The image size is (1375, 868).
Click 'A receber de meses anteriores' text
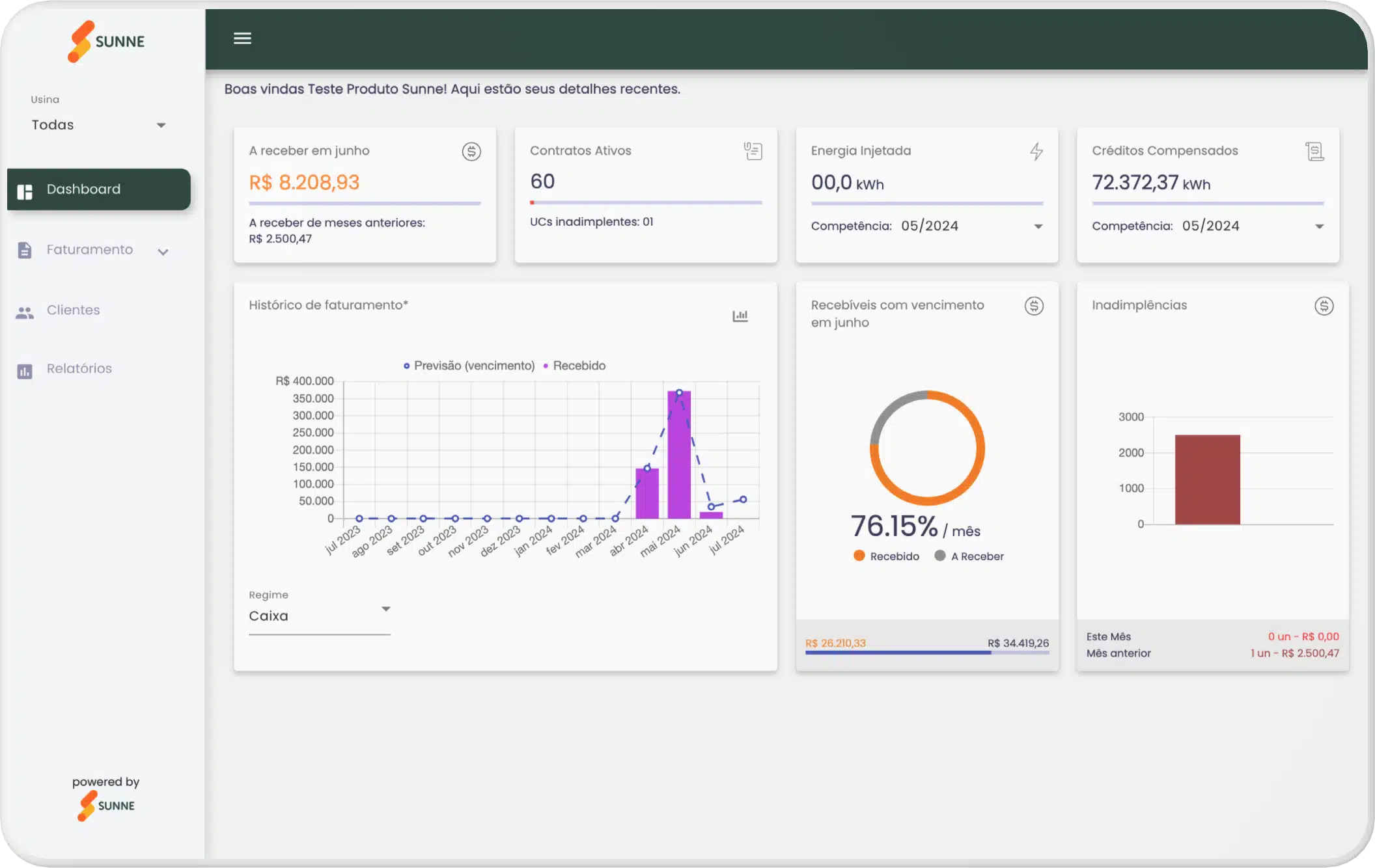pos(337,223)
